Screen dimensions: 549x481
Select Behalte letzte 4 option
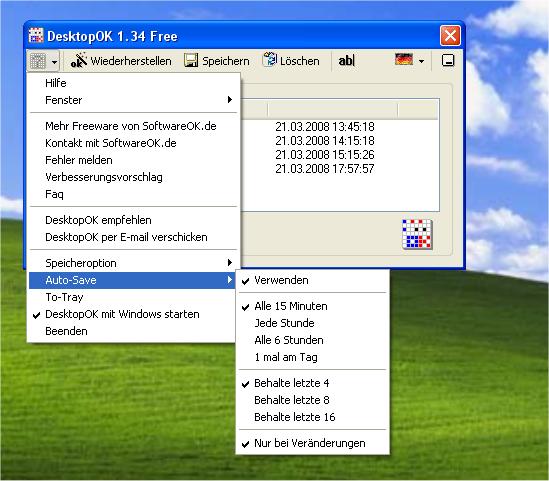312,383
